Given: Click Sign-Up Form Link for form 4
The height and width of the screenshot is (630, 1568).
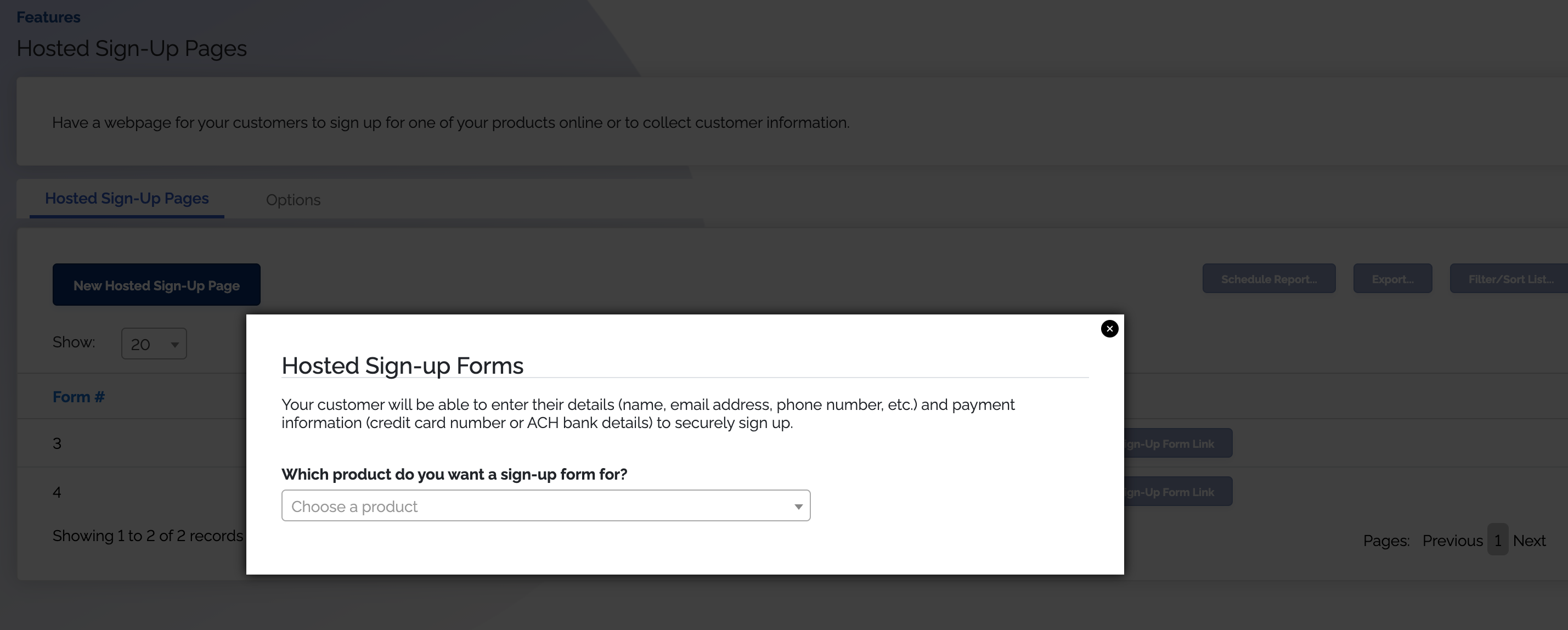Looking at the screenshot, I should 1178,492.
